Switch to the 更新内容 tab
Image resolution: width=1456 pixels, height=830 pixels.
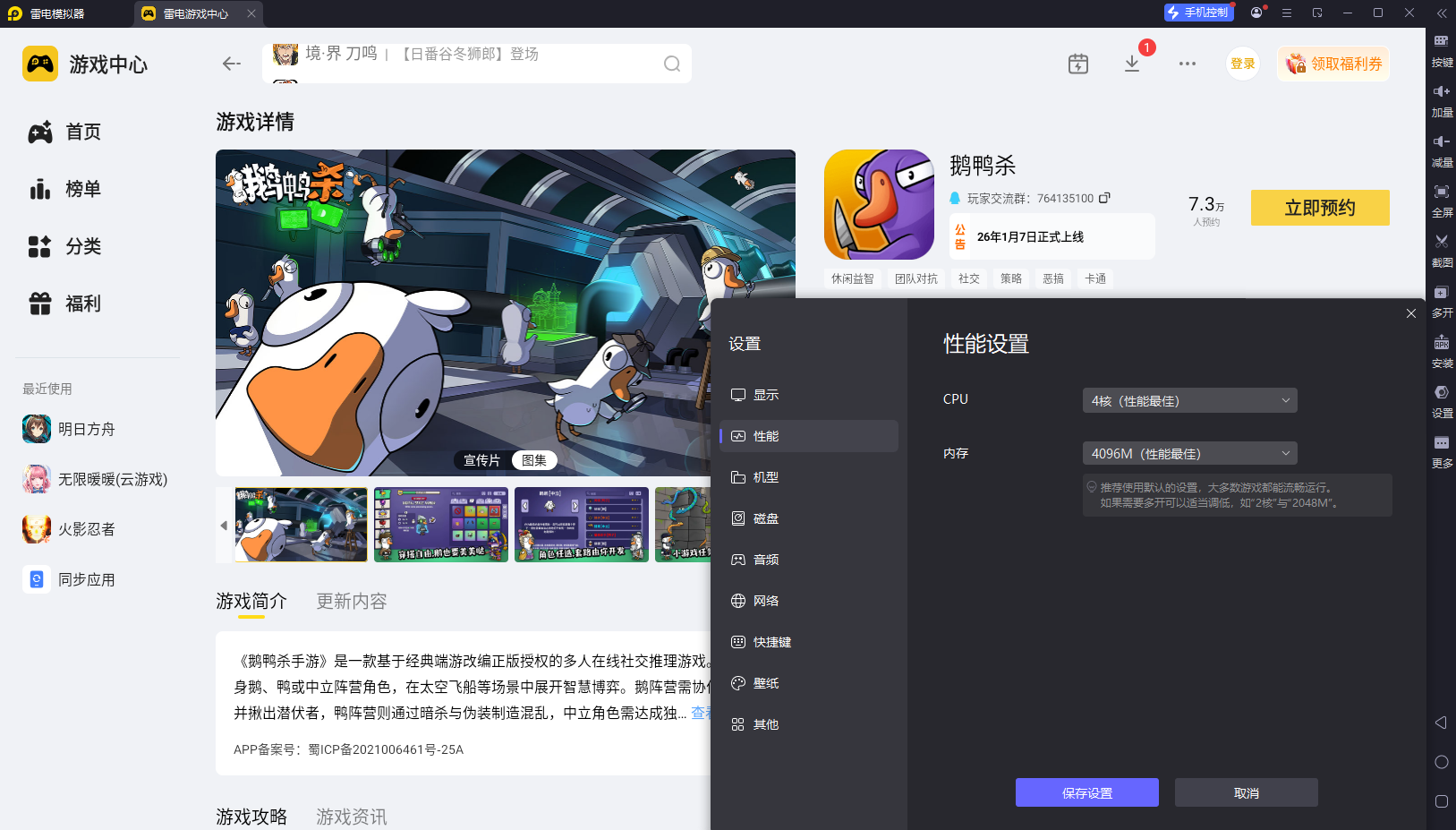pos(350,601)
